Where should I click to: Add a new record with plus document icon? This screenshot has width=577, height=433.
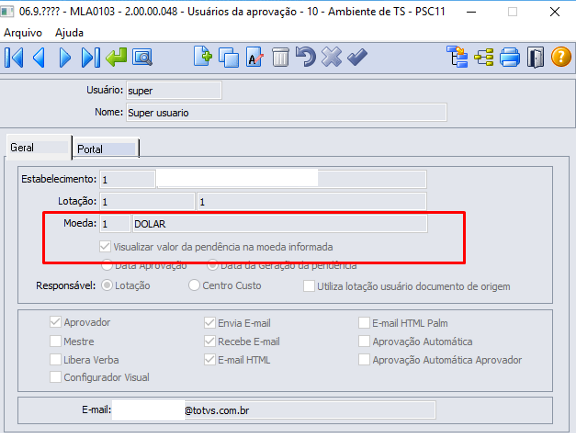click(x=203, y=57)
